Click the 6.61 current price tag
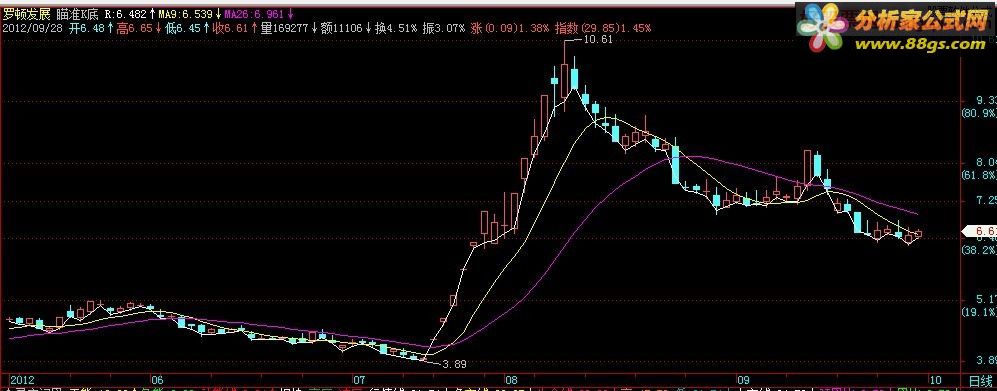Viewport: 997px width, 391px height. pyautogui.click(x=982, y=231)
